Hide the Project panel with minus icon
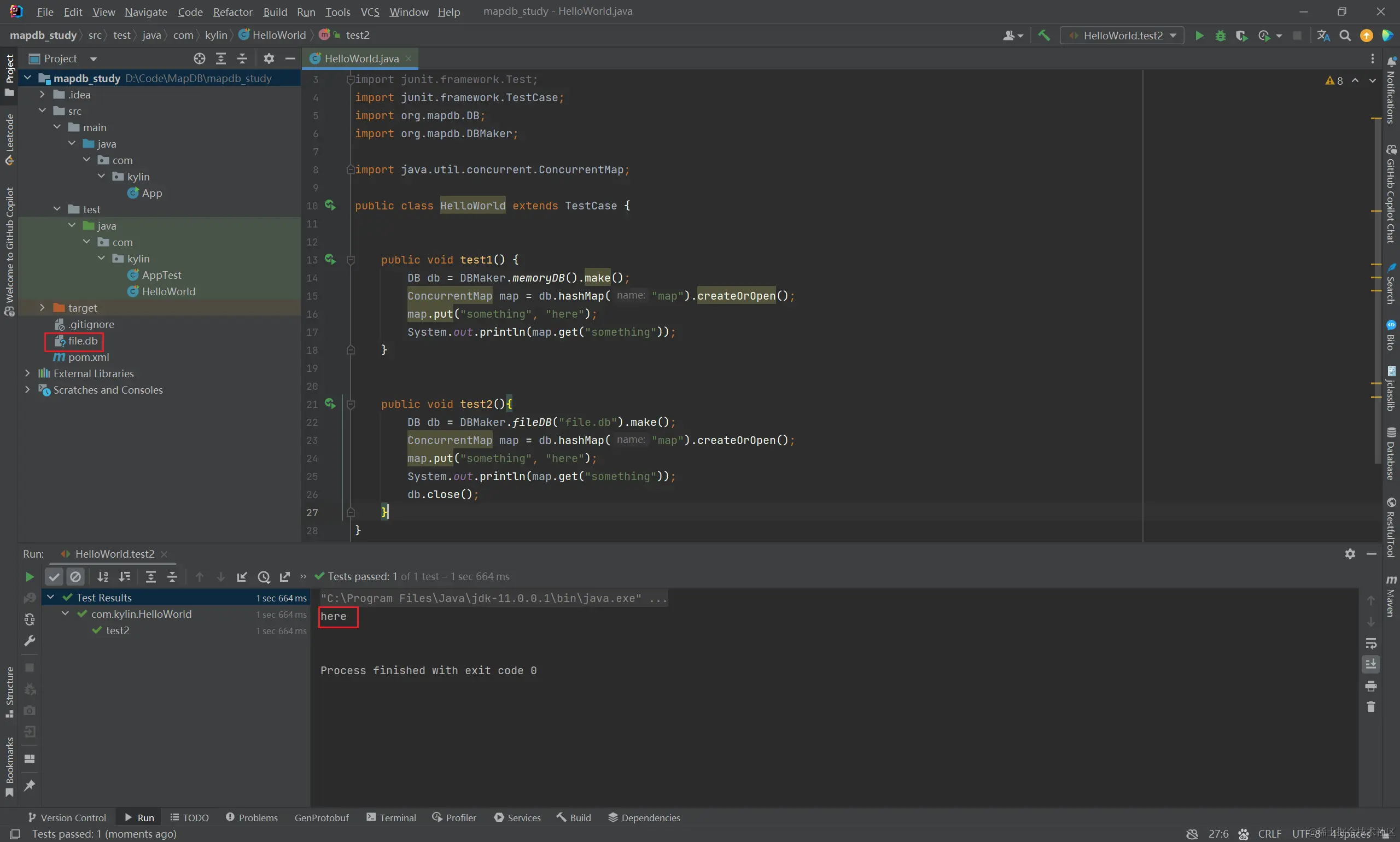1400x842 pixels. point(290,59)
